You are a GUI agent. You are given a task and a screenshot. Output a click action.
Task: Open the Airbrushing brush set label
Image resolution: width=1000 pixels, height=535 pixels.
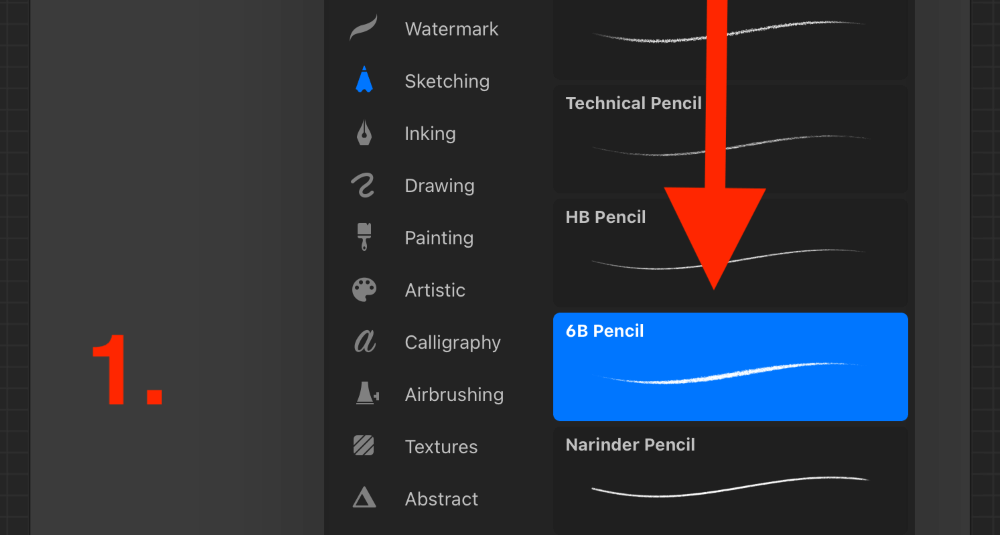(454, 395)
